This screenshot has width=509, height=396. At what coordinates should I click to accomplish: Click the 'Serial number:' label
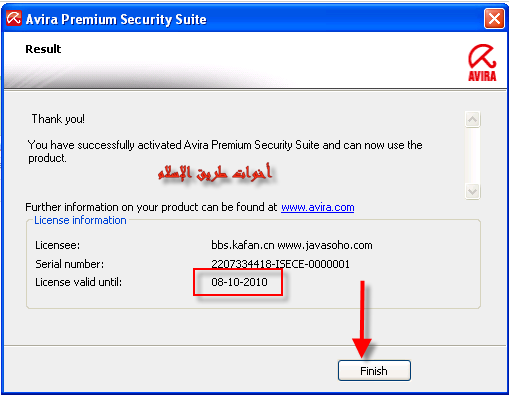pyautogui.click(x=69, y=264)
